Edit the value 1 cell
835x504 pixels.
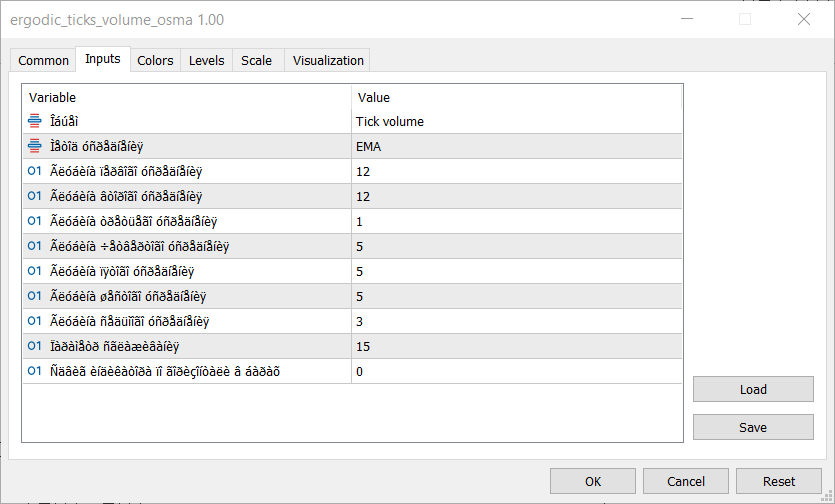click(517, 222)
